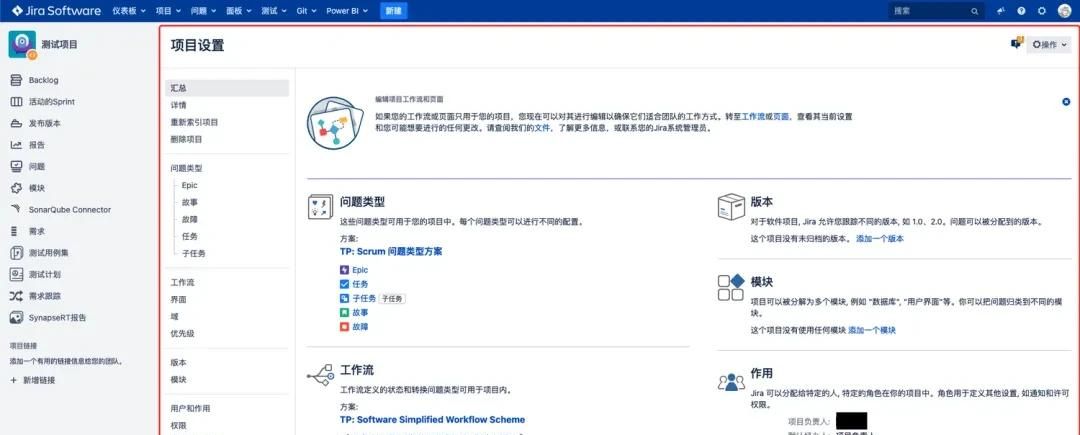Image resolution: width=1080 pixels, height=435 pixels.
Task: Open the administration gear icon
Action: click(x=1041, y=11)
